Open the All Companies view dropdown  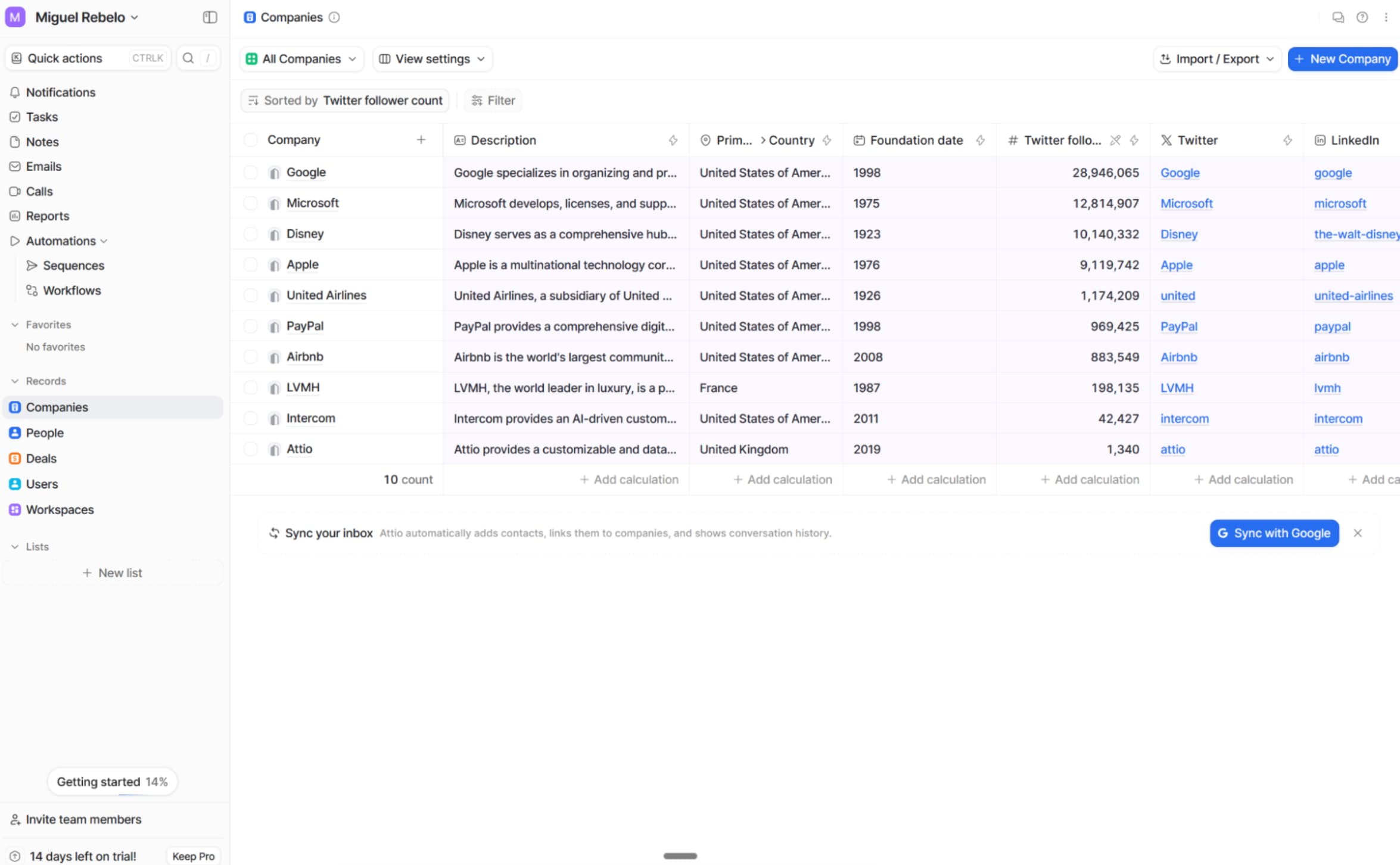[x=301, y=59]
